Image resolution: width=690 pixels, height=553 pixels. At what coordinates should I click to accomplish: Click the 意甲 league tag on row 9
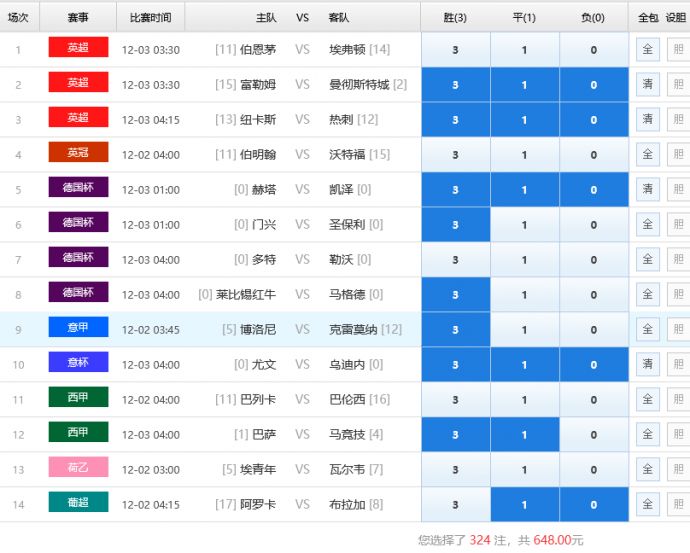click(78, 328)
